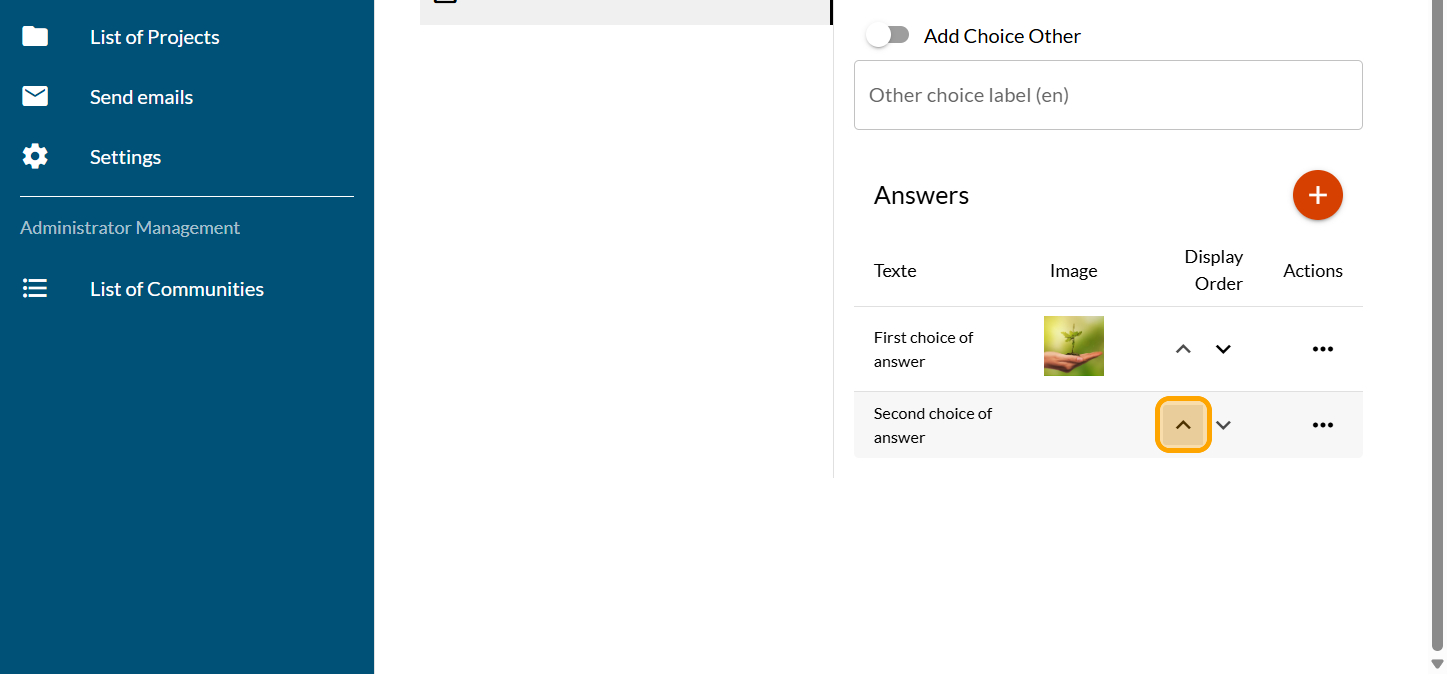Go to the Settings menu label
The width and height of the screenshot is (1447, 674).
[125, 157]
